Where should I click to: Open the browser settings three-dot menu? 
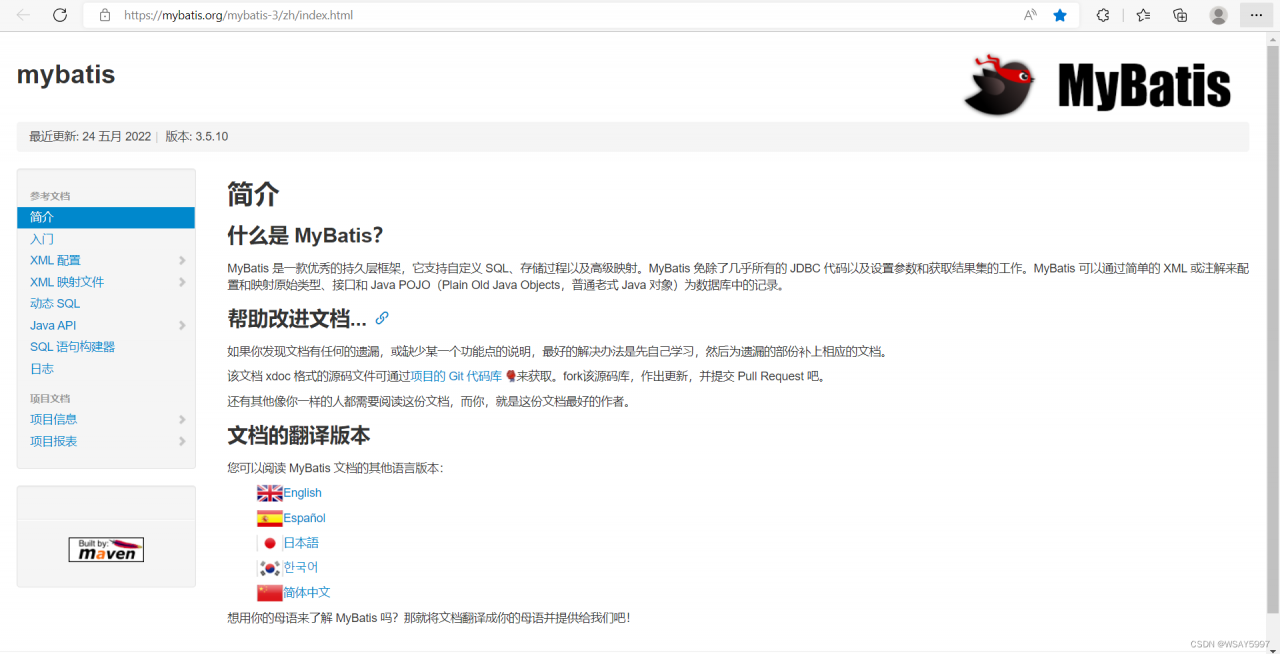pos(1257,15)
